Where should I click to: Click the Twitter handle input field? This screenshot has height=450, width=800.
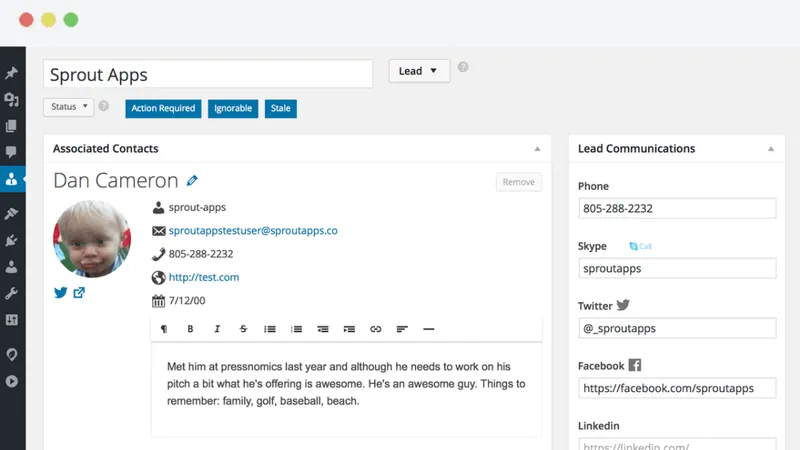[677, 328]
